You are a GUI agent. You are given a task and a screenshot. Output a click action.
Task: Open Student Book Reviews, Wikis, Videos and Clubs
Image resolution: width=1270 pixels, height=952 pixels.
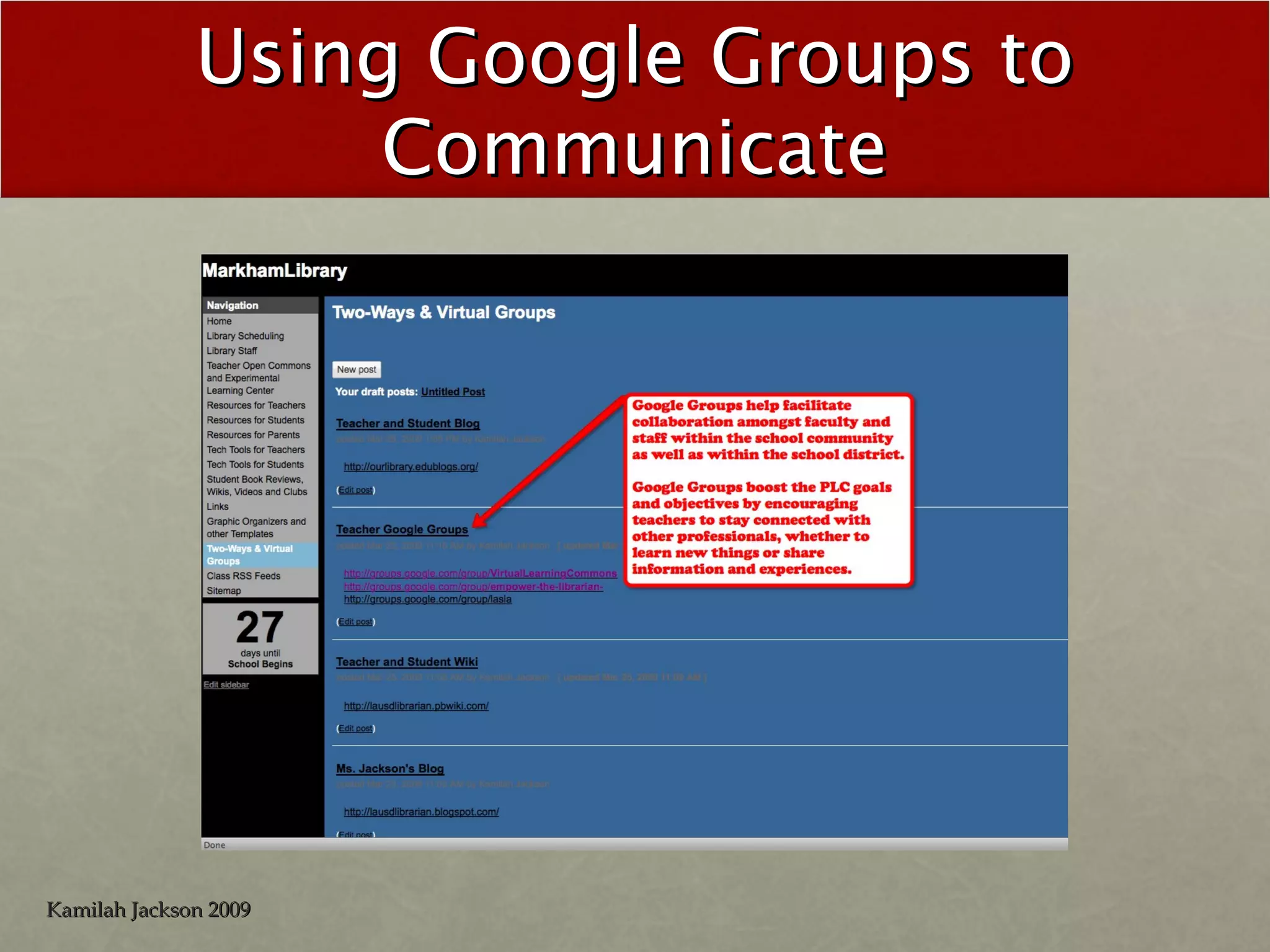pos(257,485)
